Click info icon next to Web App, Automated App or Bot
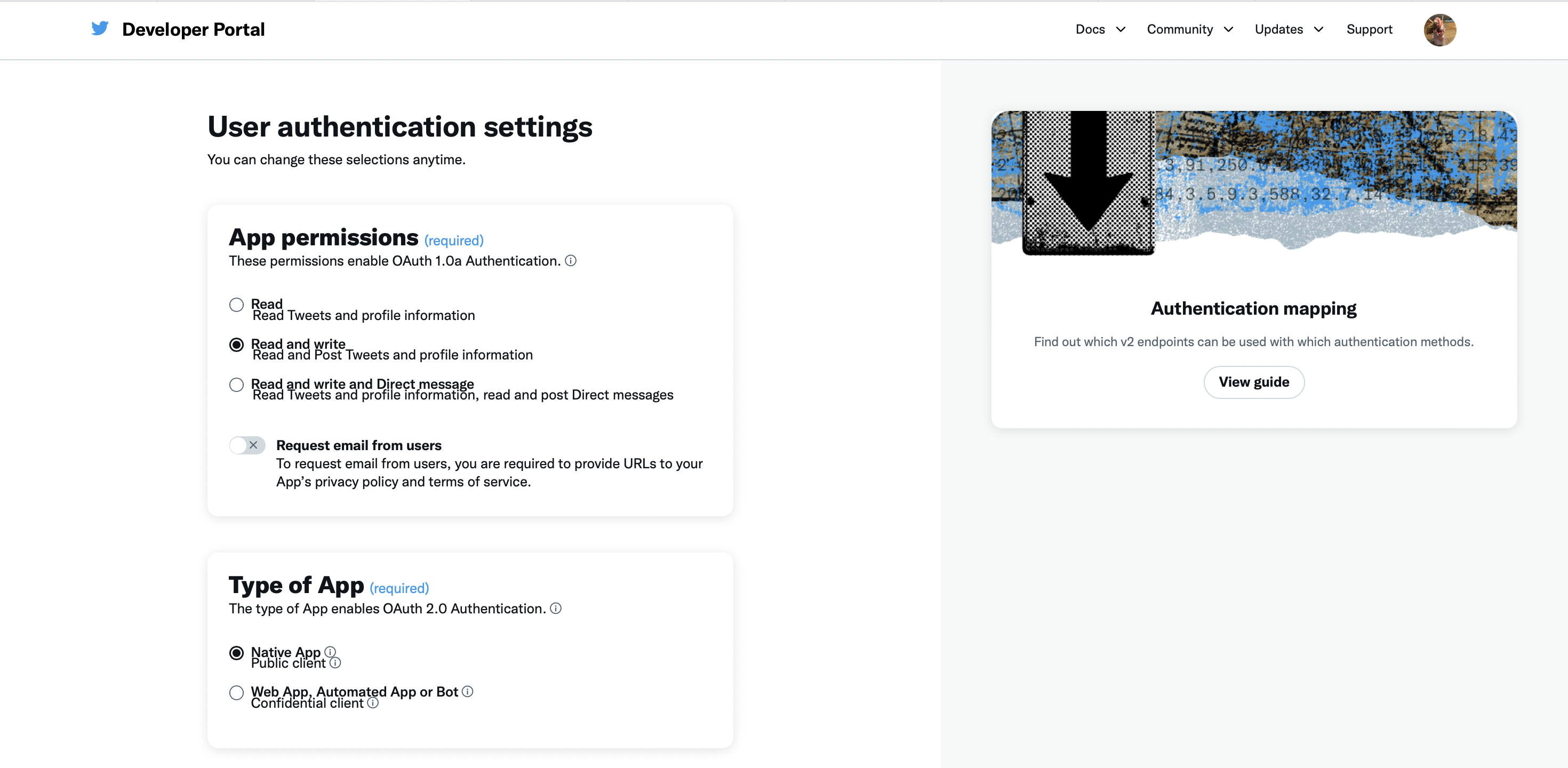This screenshot has width=1568, height=768. [x=468, y=691]
